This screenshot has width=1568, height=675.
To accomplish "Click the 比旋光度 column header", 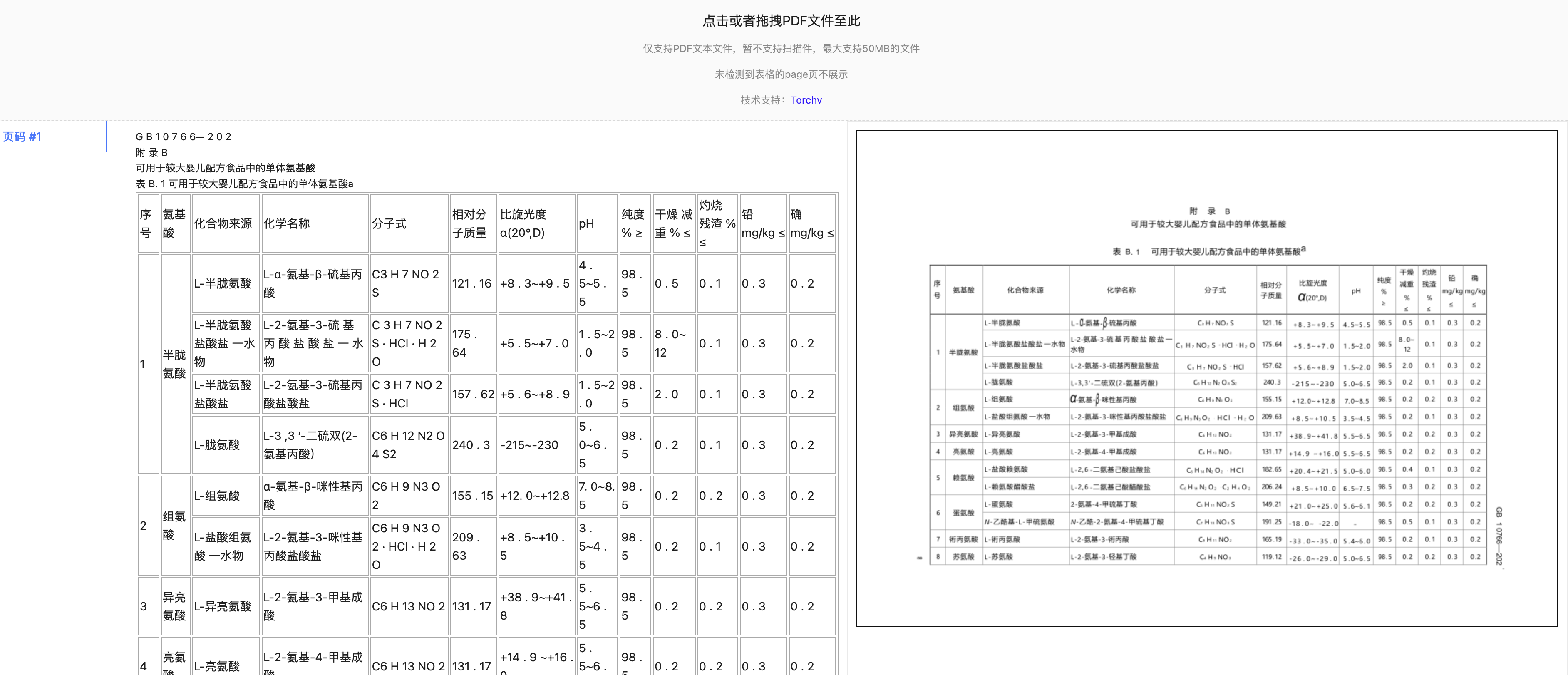I will [x=536, y=223].
